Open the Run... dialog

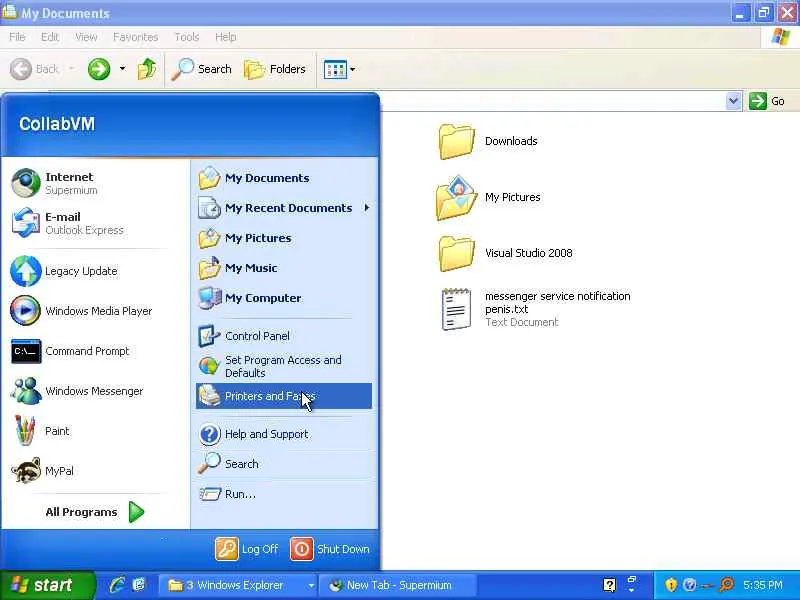(x=284, y=494)
